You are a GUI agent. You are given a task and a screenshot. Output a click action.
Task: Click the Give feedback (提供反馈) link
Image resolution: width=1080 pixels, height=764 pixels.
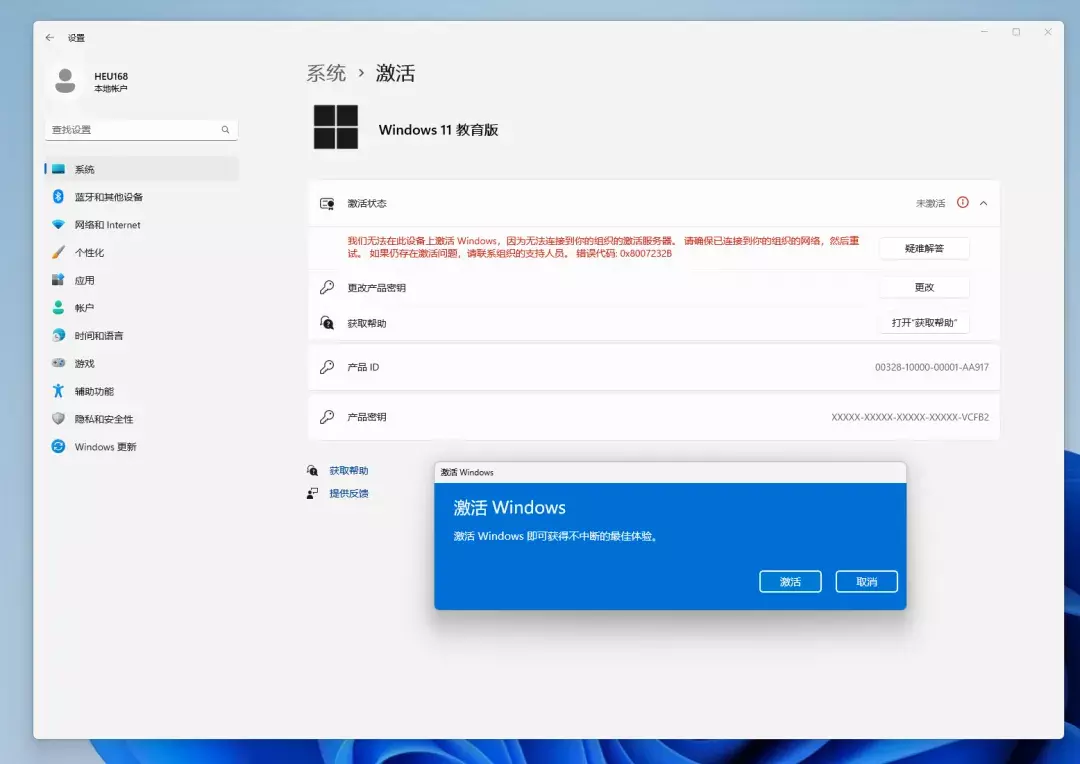coord(348,493)
